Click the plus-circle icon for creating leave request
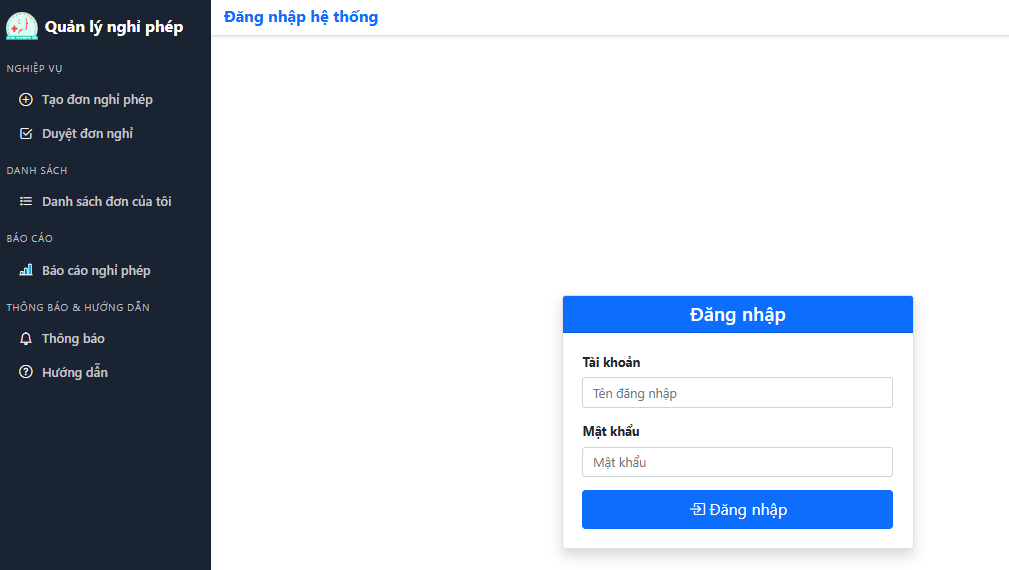Screen dimensions: 1009x570 click(26, 100)
